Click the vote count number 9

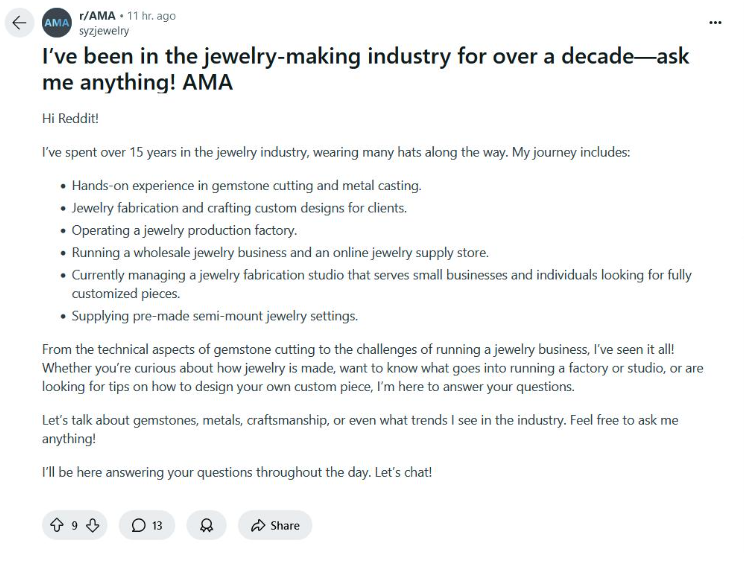tap(74, 525)
